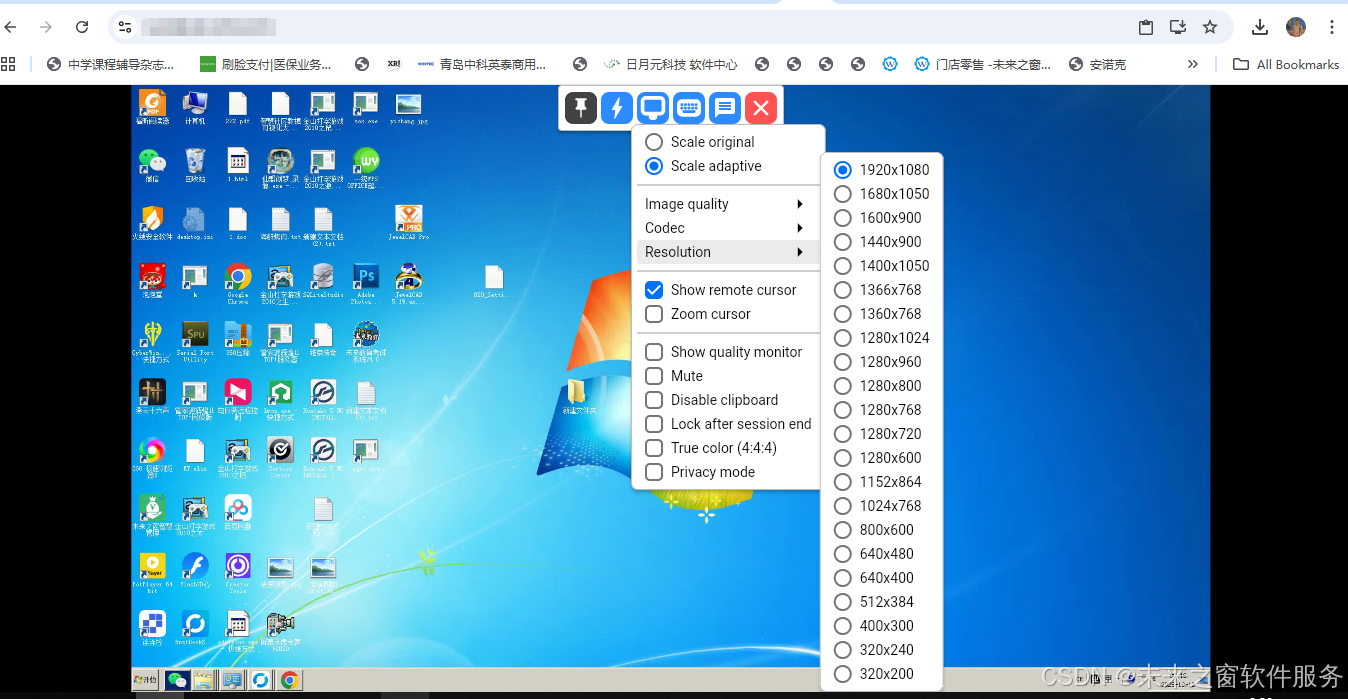1348x699 pixels.
Task: Choose 1600x900 resolution
Action: [878, 218]
